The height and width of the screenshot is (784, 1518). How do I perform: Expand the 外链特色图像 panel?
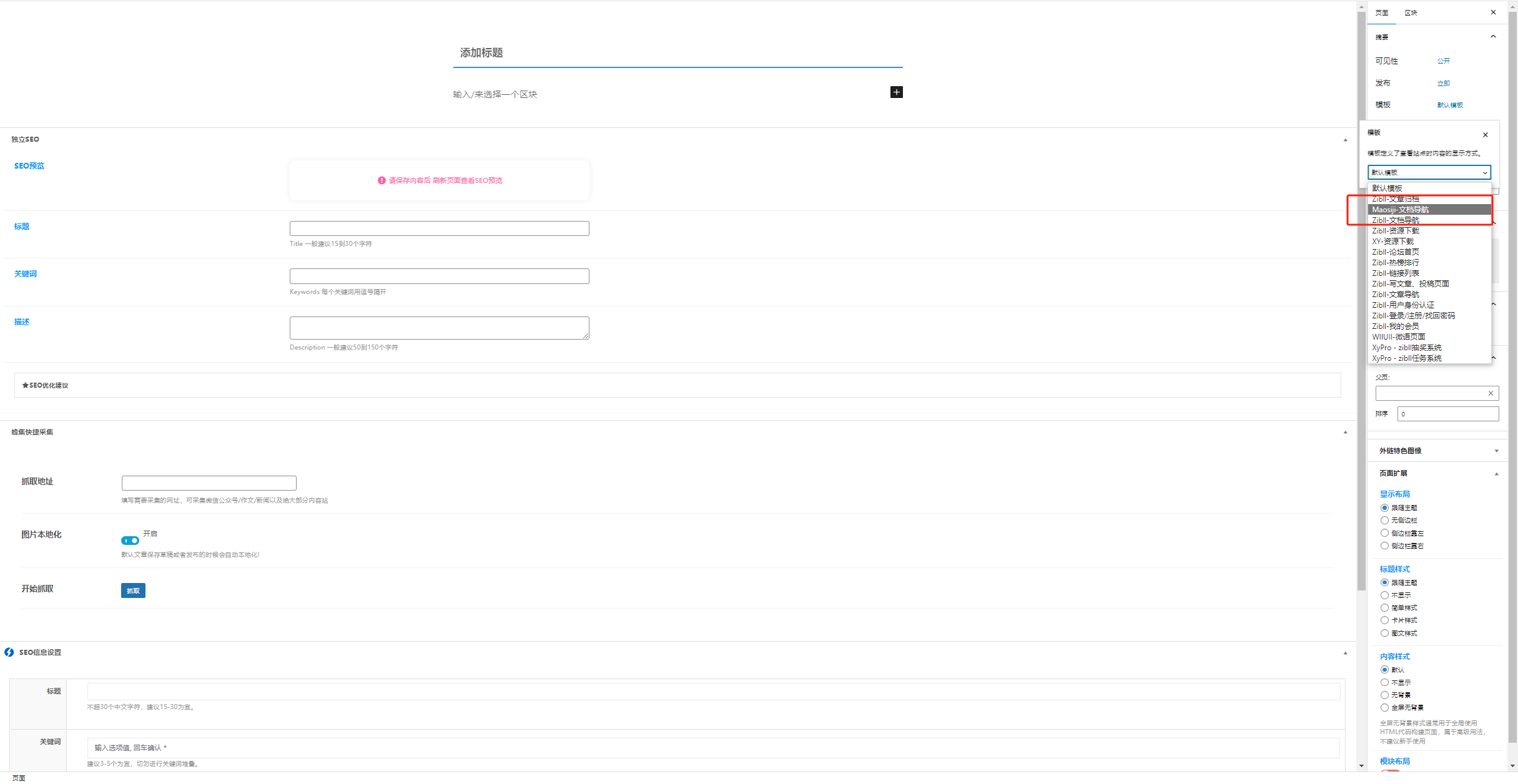click(x=1496, y=451)
